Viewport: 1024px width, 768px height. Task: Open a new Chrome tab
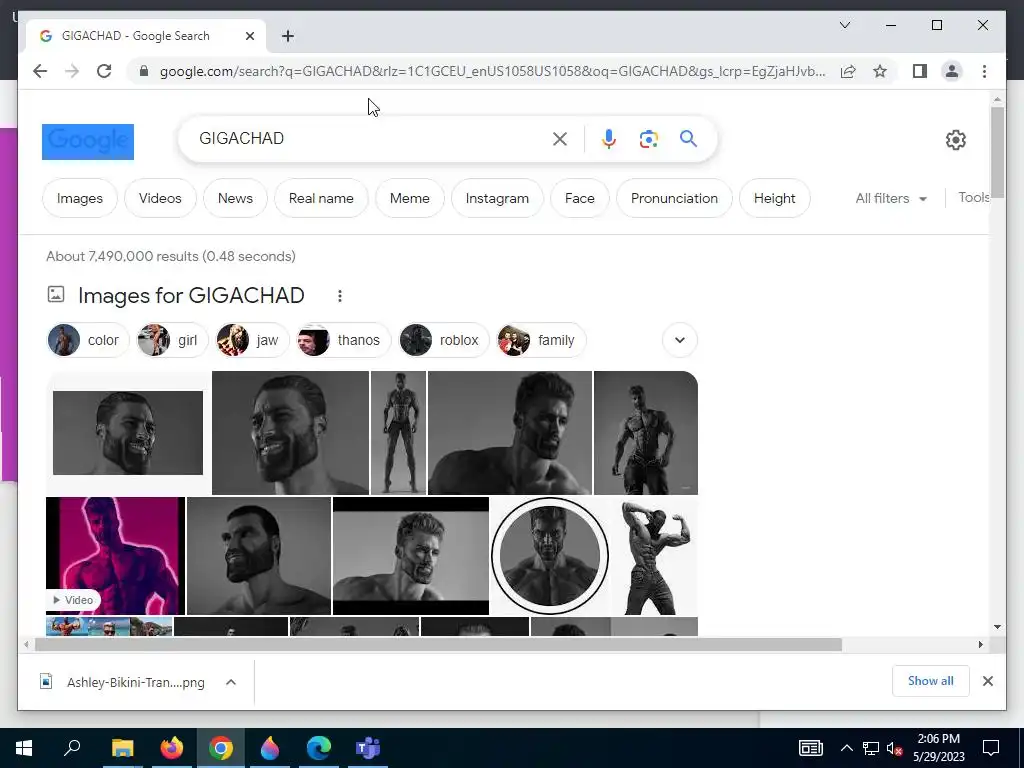click(x=288, y=36)
